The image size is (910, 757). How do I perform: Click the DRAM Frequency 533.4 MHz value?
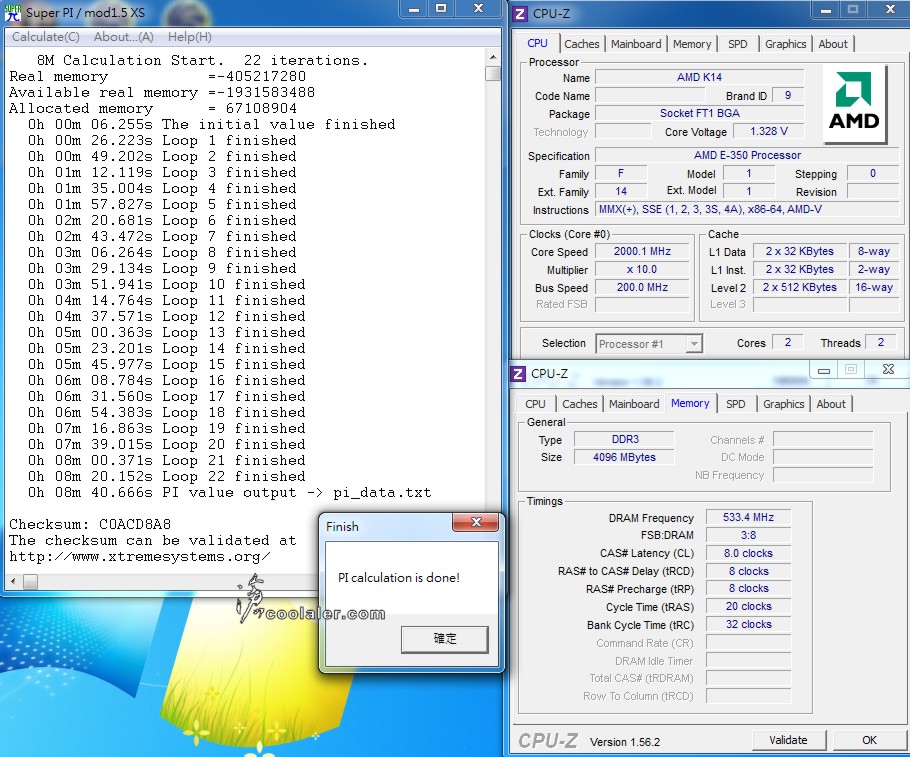click(749, 517)
